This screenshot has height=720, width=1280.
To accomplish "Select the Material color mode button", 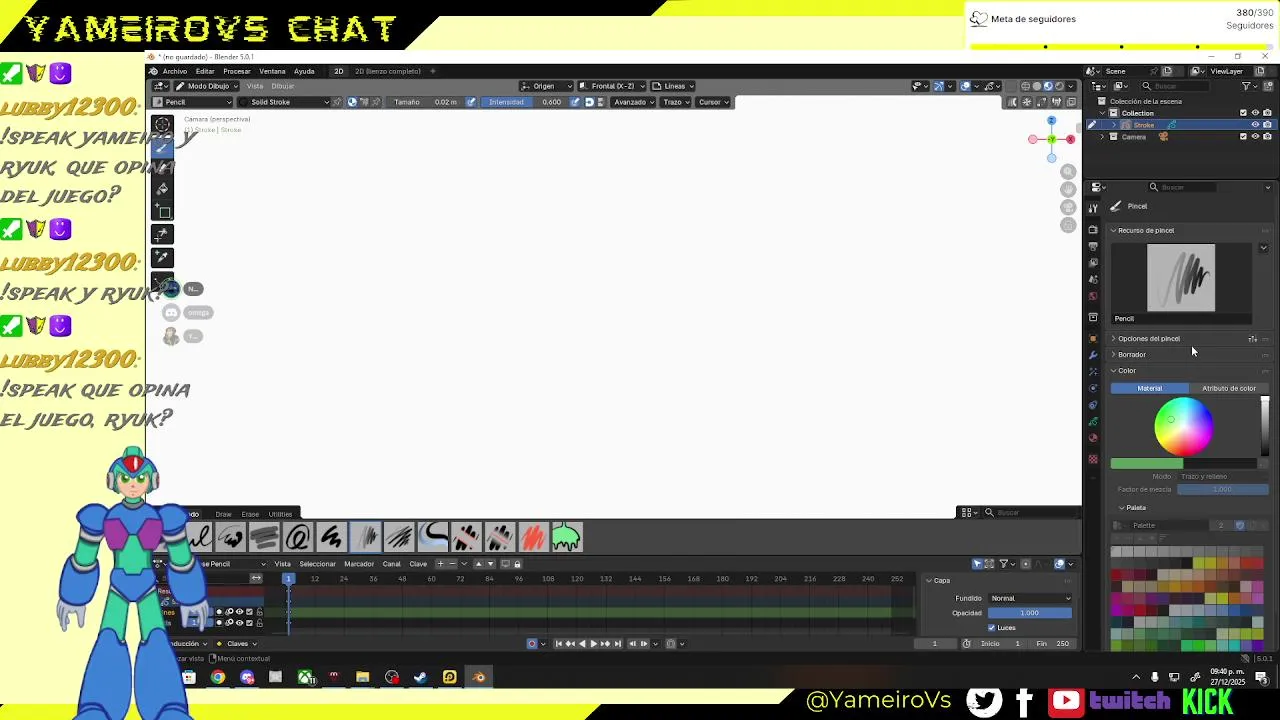I will click(x=1149, y=388).
